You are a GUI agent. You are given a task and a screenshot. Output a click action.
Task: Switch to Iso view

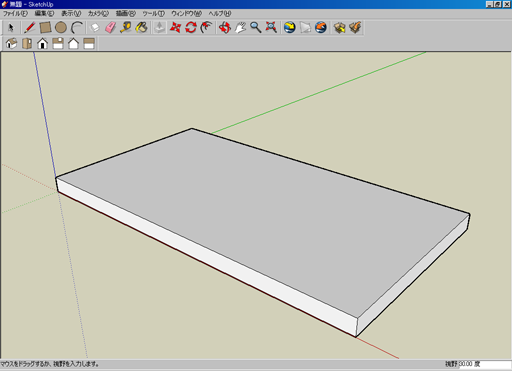point(11,44)
